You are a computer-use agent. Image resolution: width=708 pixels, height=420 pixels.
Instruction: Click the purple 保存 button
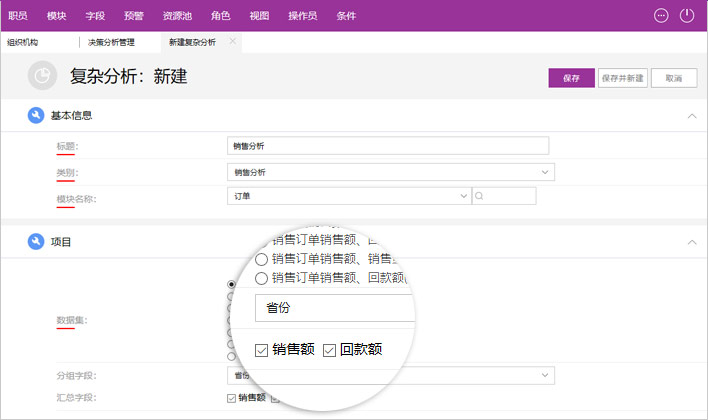(571, 78)
